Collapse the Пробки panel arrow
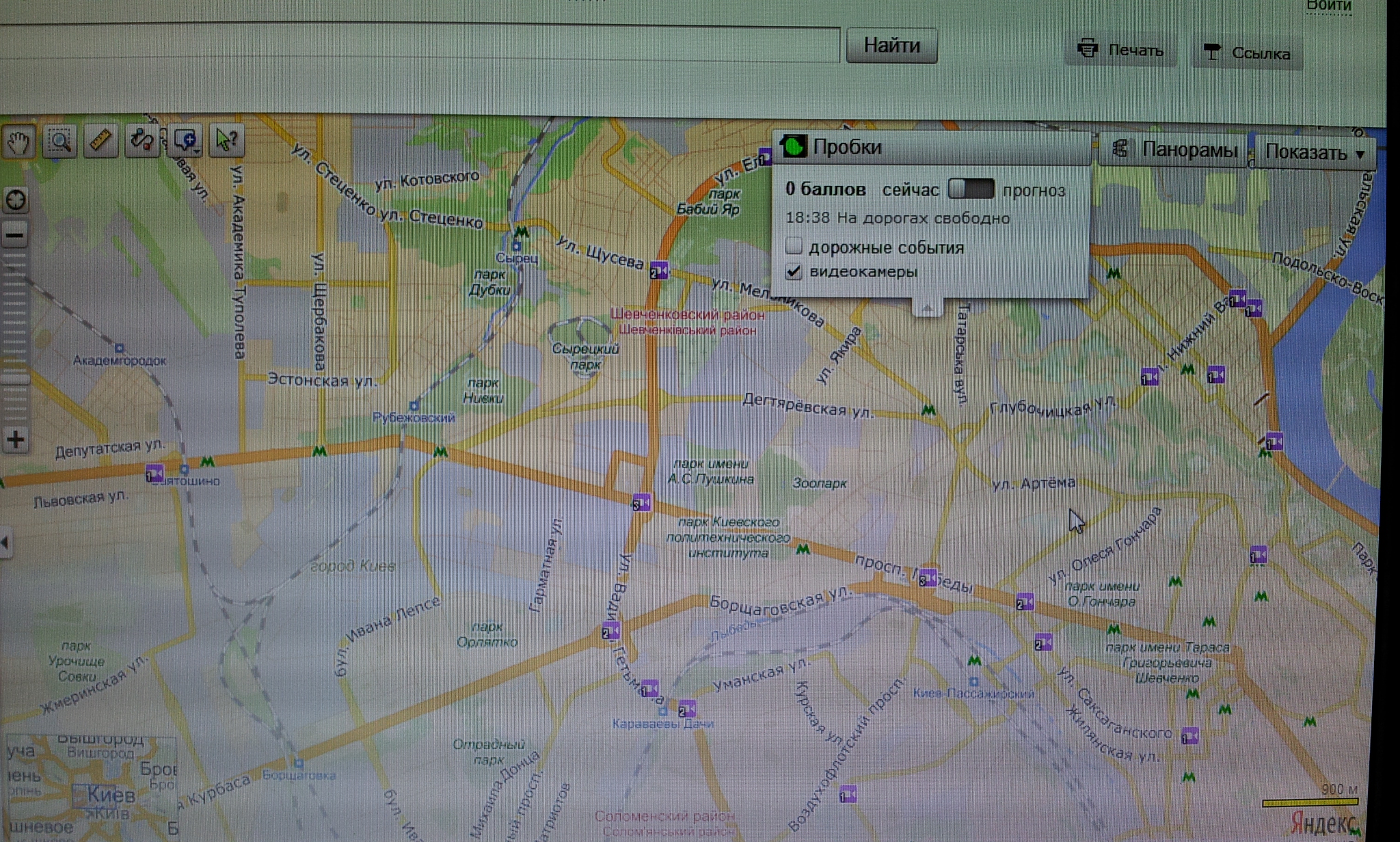 927,308
